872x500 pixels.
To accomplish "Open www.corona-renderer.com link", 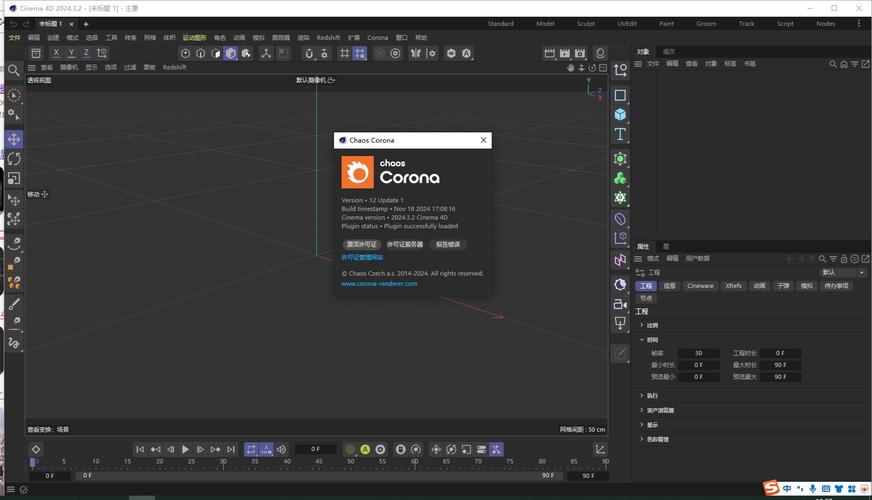I will point(379,284).
